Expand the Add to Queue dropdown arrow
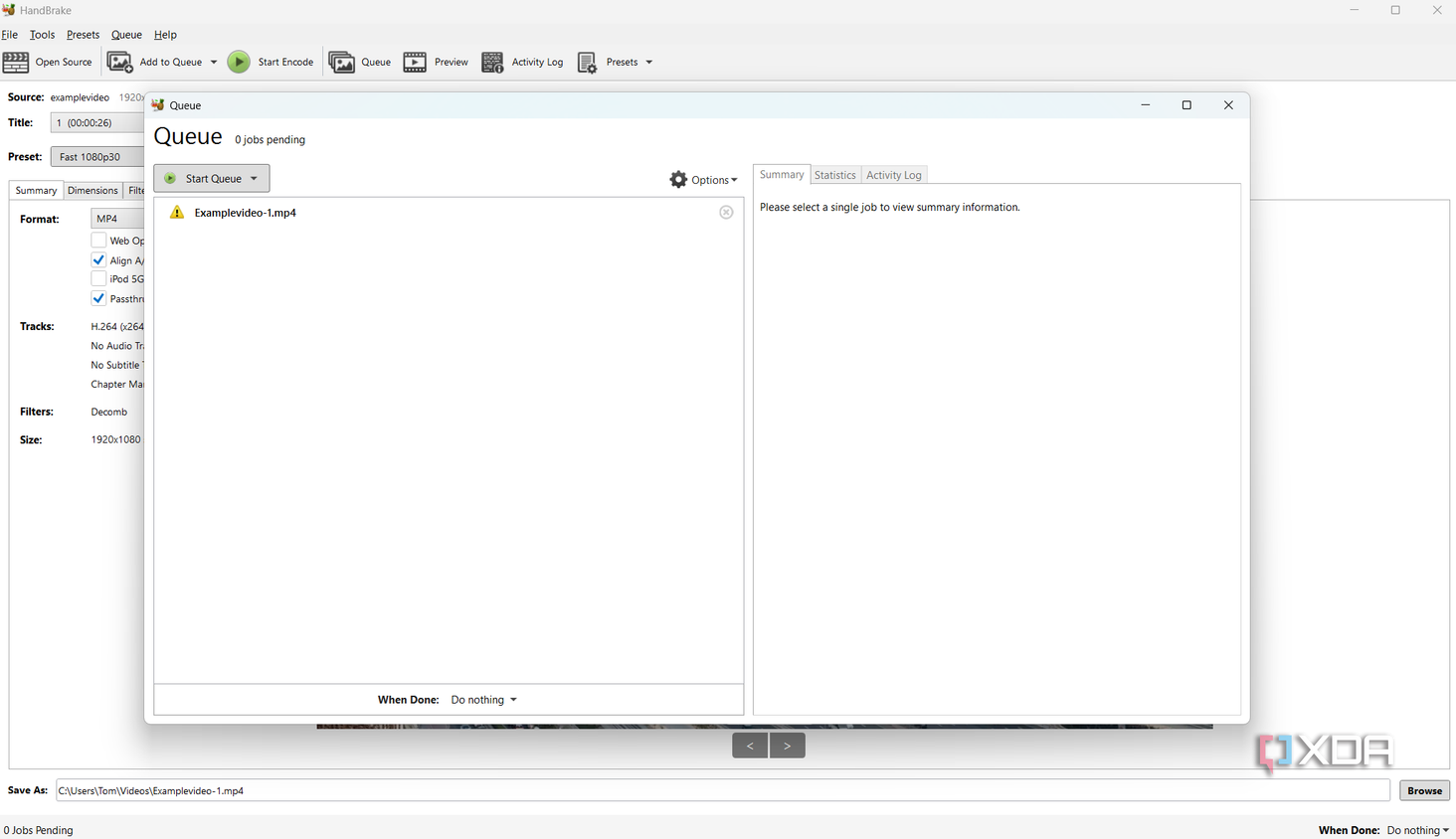Screen dimensions: 1456x839 (214, 62)
